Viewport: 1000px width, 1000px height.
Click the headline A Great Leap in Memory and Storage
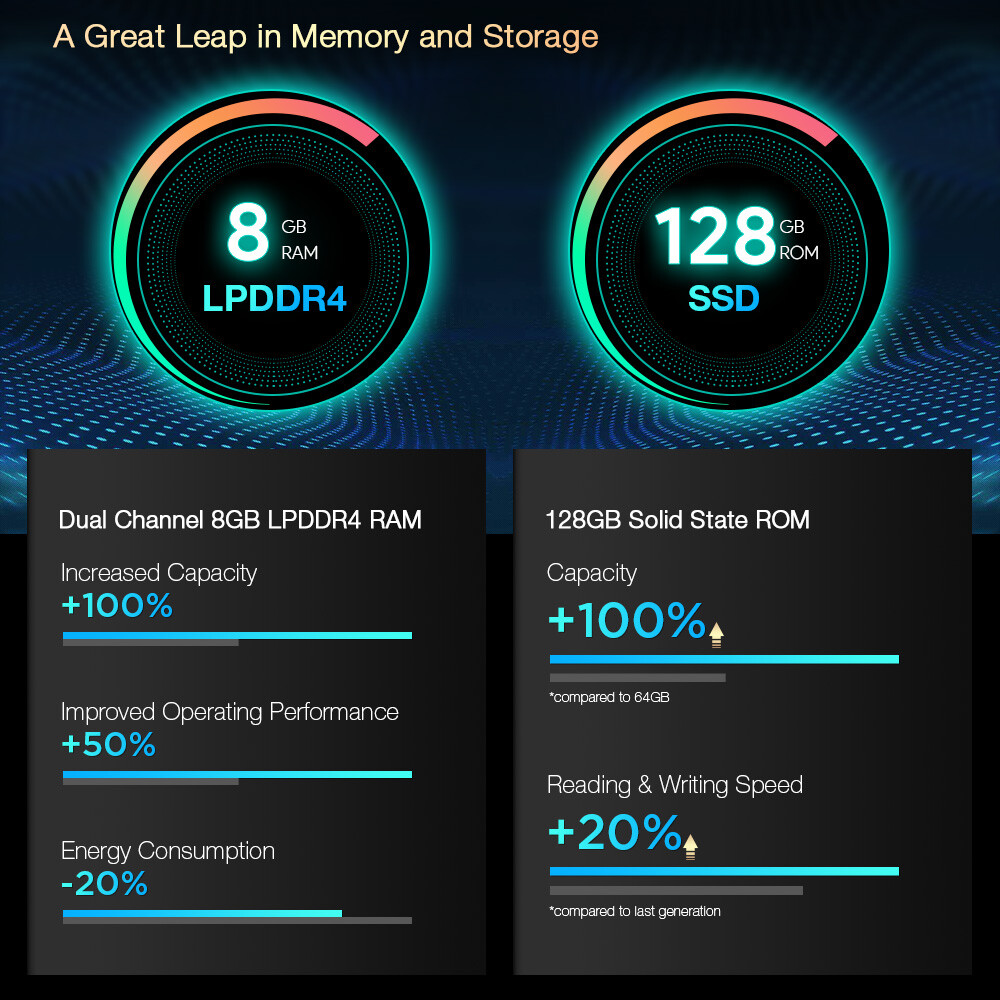point(326,37)
